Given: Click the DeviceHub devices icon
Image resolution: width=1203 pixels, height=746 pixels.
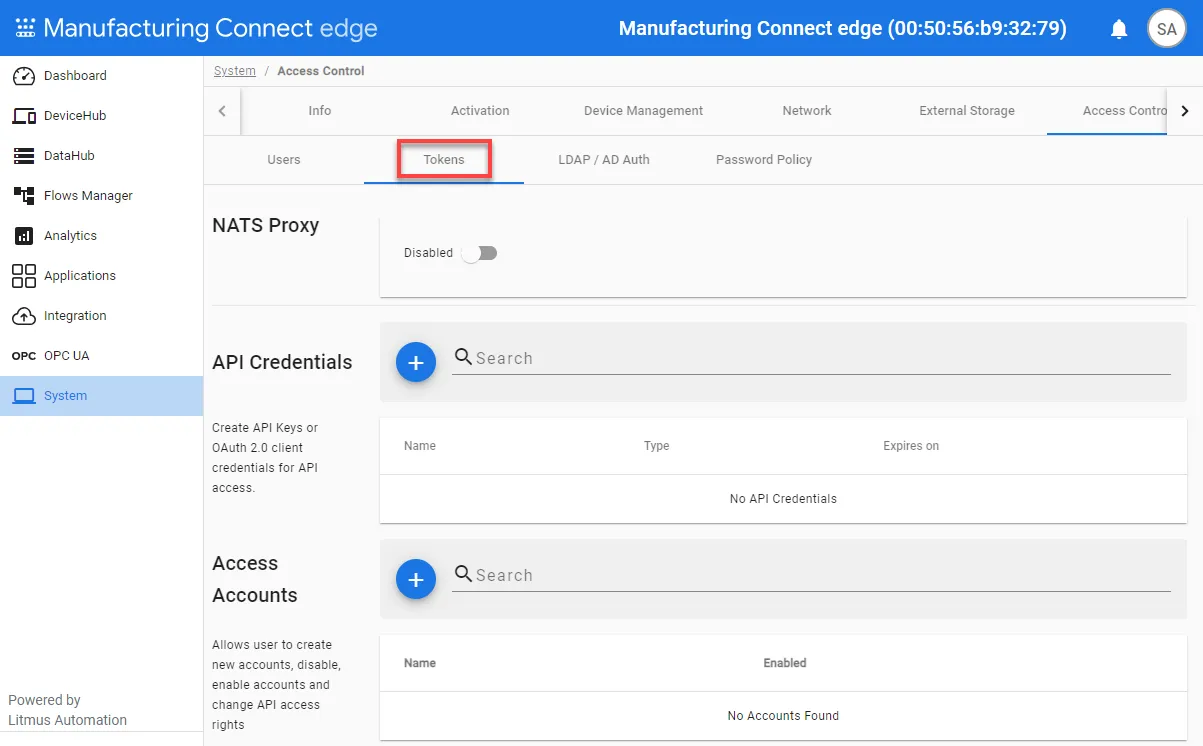Looking at the screenshot, I should pos(24,116).
